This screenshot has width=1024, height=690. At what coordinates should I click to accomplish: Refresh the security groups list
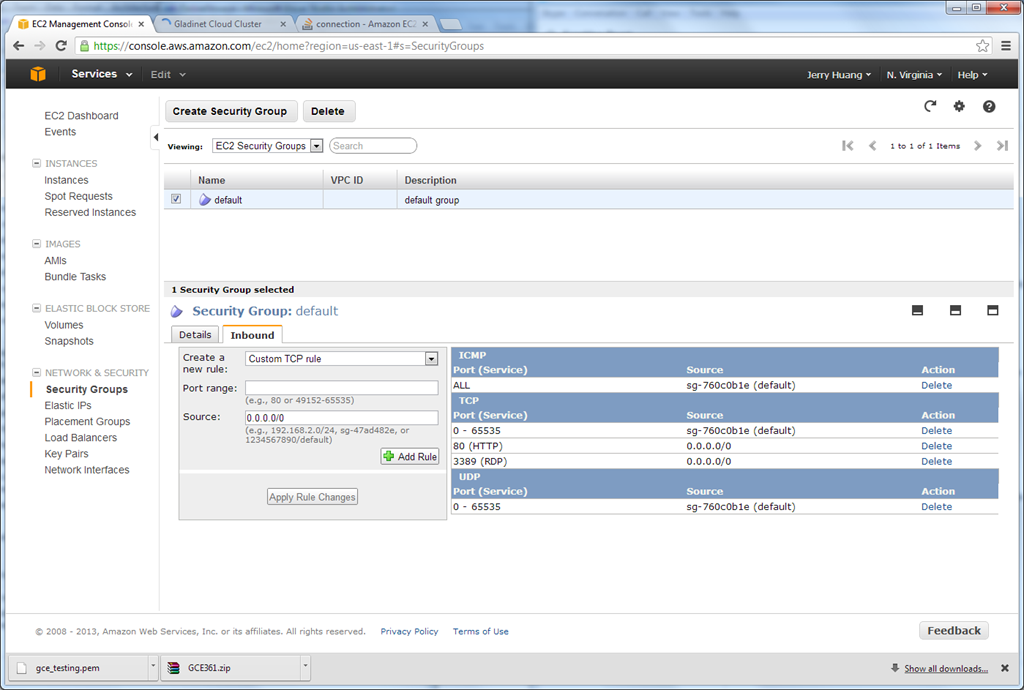(930, 106)
